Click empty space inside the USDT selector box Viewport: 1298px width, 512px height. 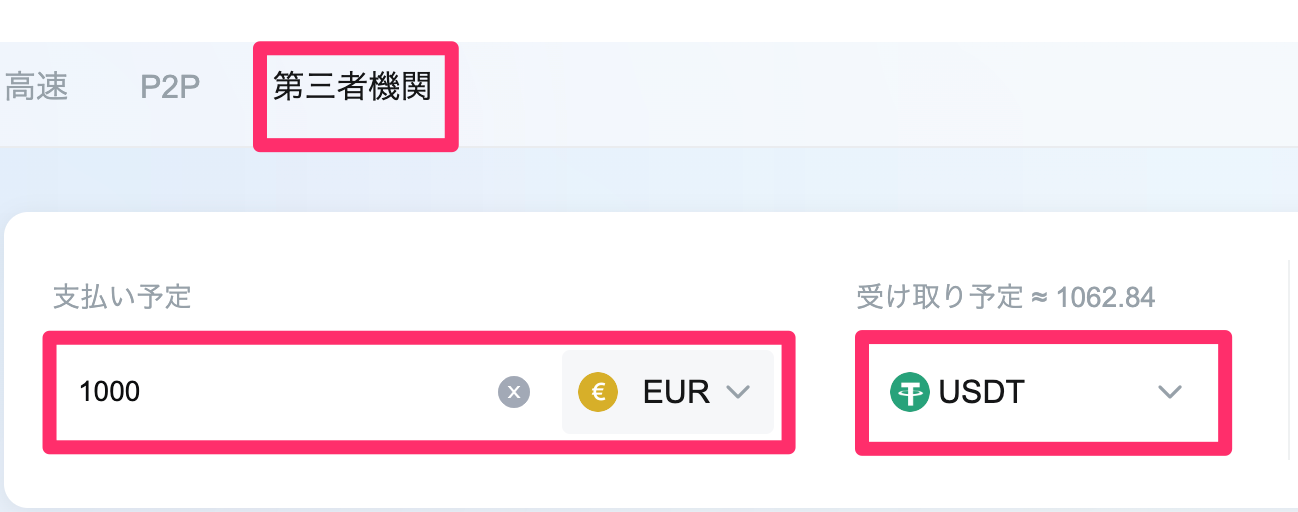coord(1090,392)
